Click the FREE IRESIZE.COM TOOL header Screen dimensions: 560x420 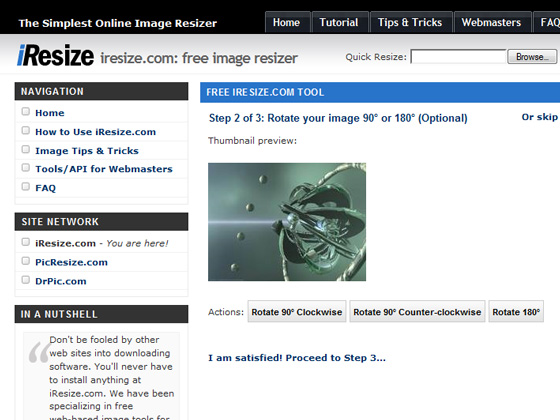pos(380,92)
